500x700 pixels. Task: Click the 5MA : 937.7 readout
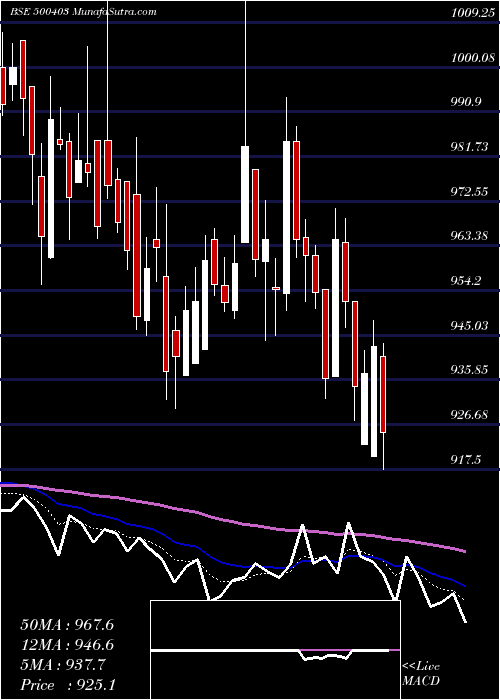pos(63,665)
